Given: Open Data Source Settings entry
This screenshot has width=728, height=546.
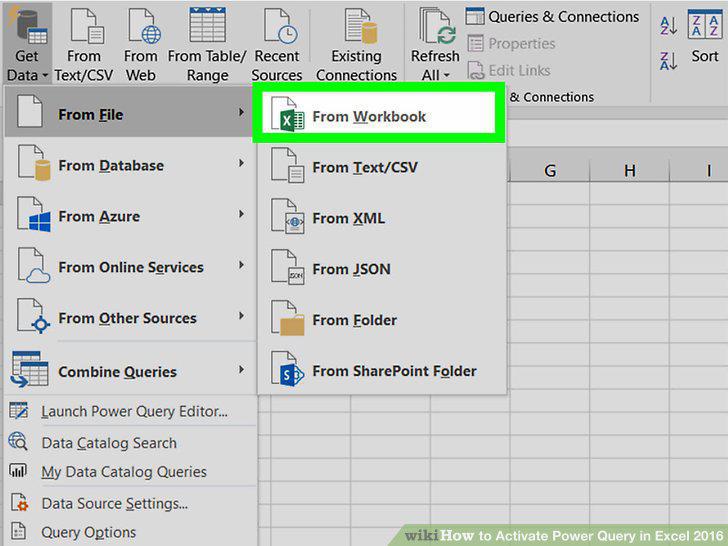Looking at the screenshot, I should coord(130,502).
